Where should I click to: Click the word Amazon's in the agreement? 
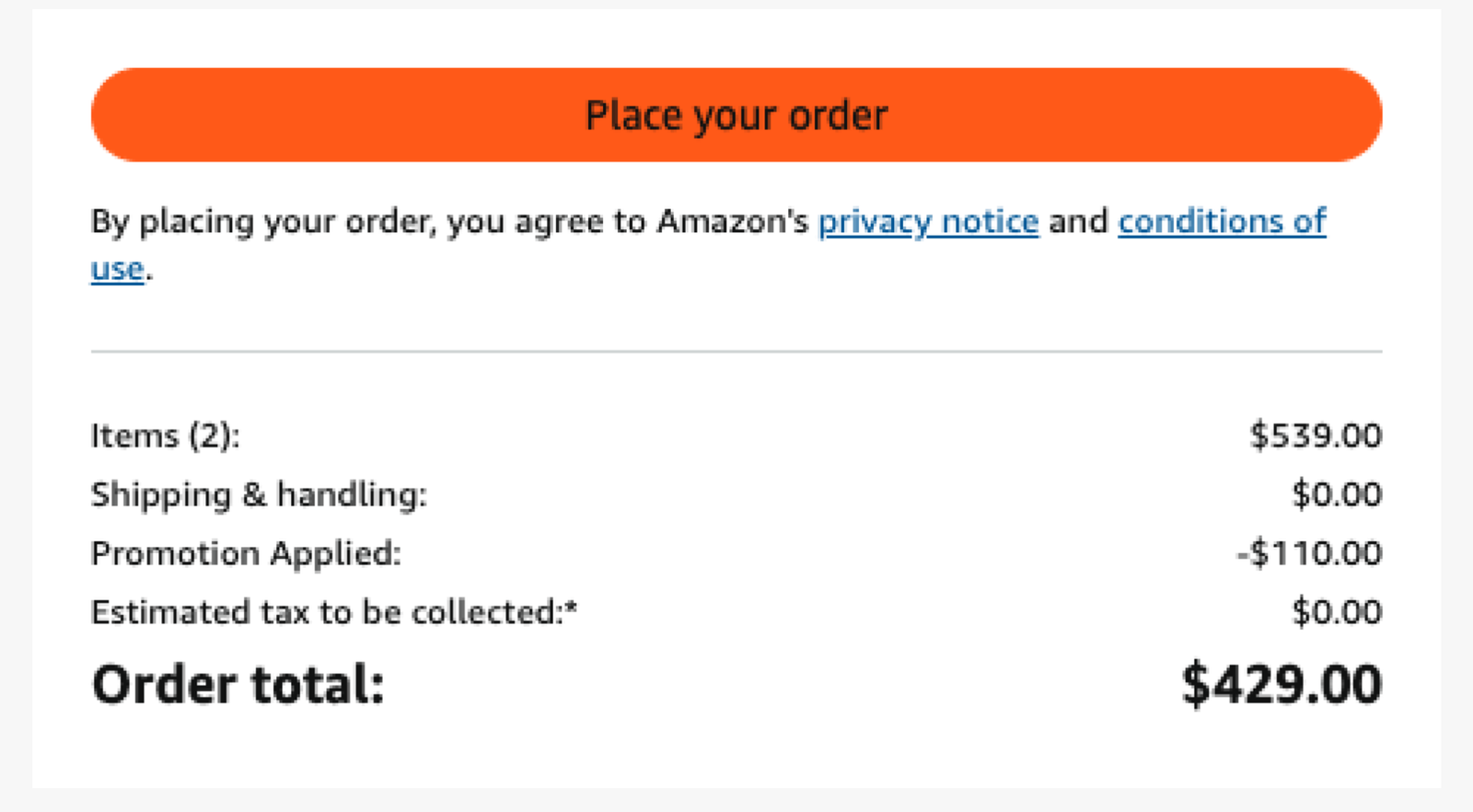pos(732,222)
